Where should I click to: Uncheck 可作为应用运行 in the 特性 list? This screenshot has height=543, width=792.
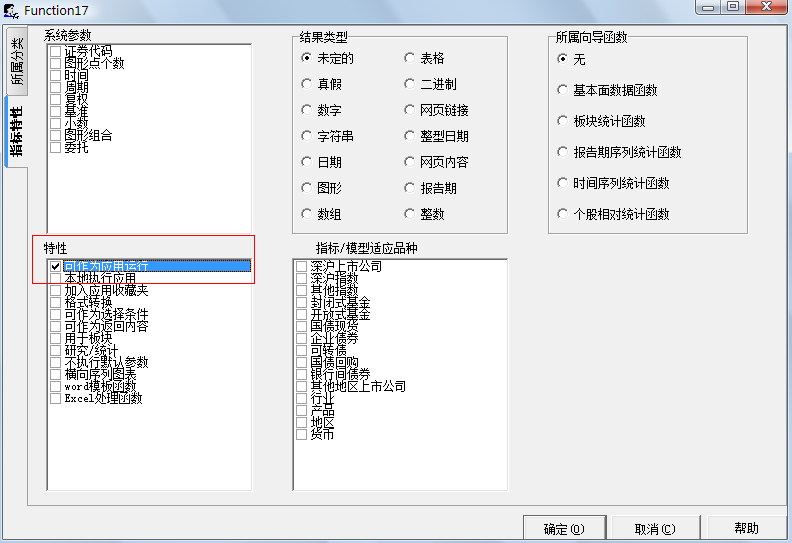pos(55,266)
